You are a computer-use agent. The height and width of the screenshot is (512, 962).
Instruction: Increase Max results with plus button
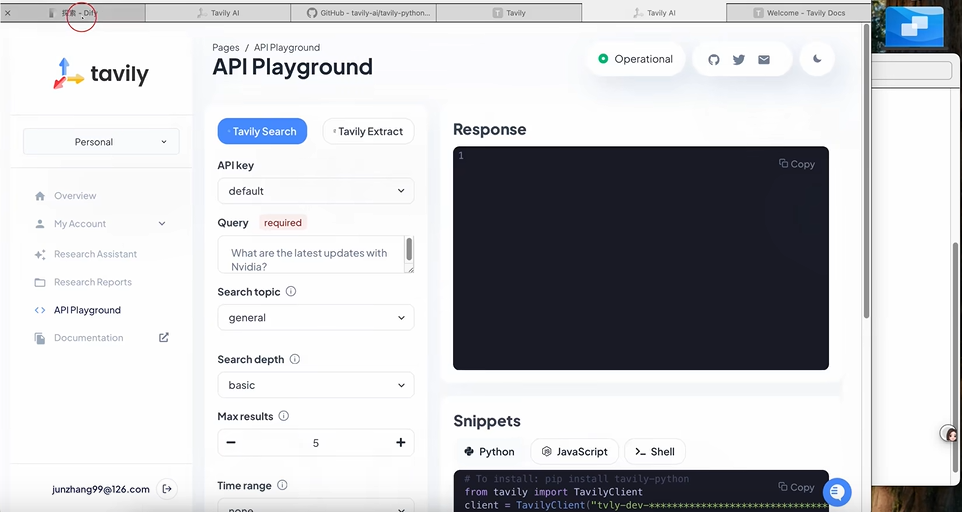click(x=401, y=442)
